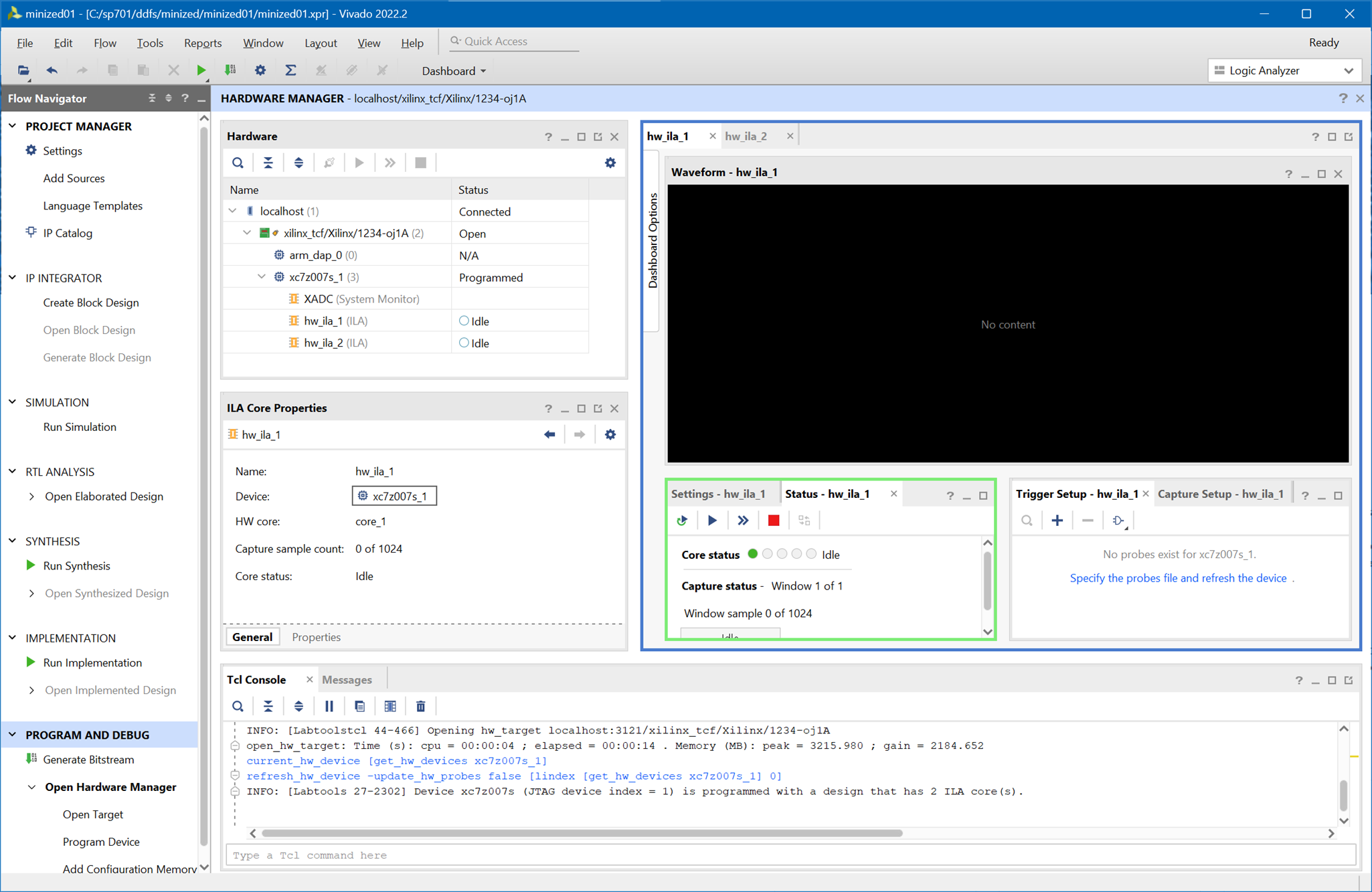This screenshot has height=892, width=1372.
Task: Click the Undo arrow in main toolbar
Action: pyautogui.click(x=52, y=70)
